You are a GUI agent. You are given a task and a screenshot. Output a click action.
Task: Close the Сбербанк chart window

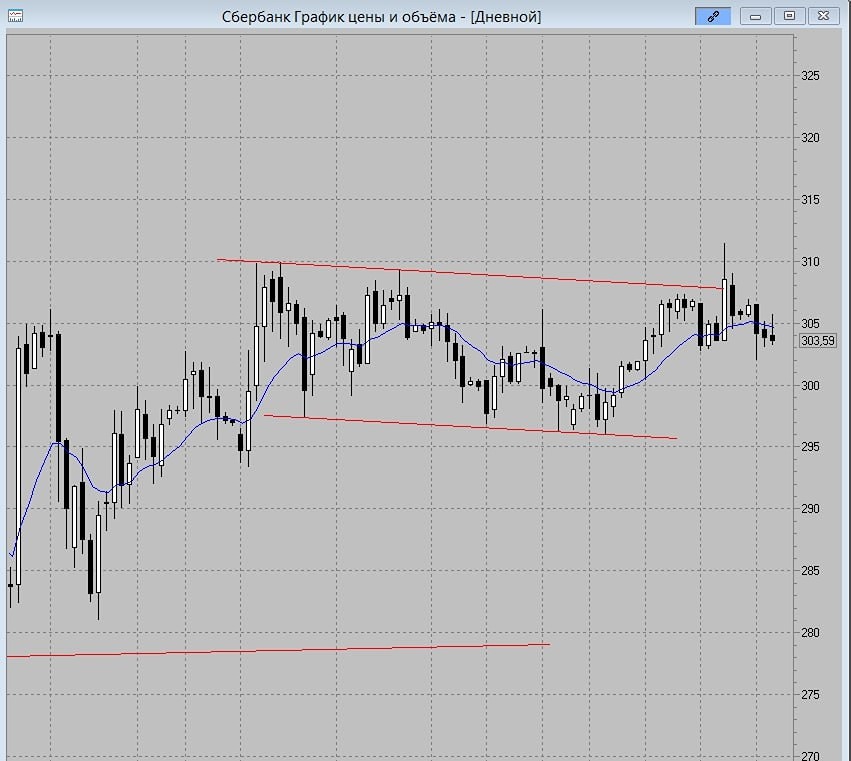[x=823, y=16]
